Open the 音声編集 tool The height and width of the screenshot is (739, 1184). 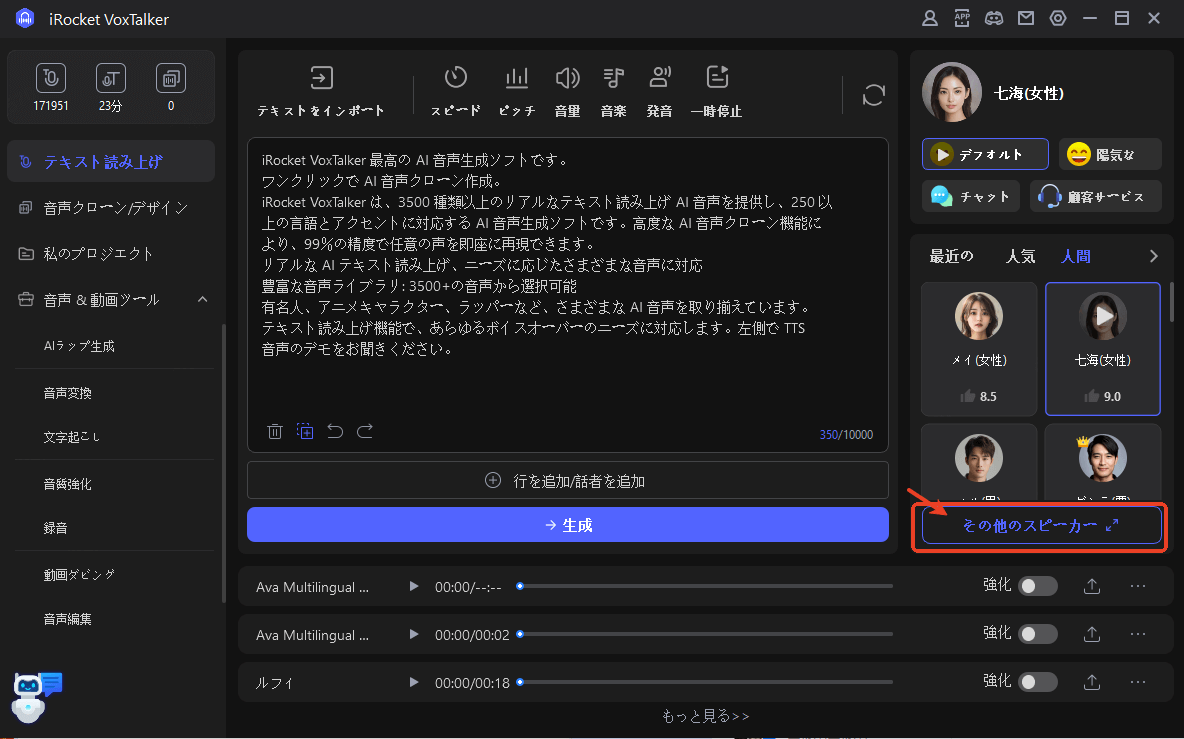click(x=67, y=619)
